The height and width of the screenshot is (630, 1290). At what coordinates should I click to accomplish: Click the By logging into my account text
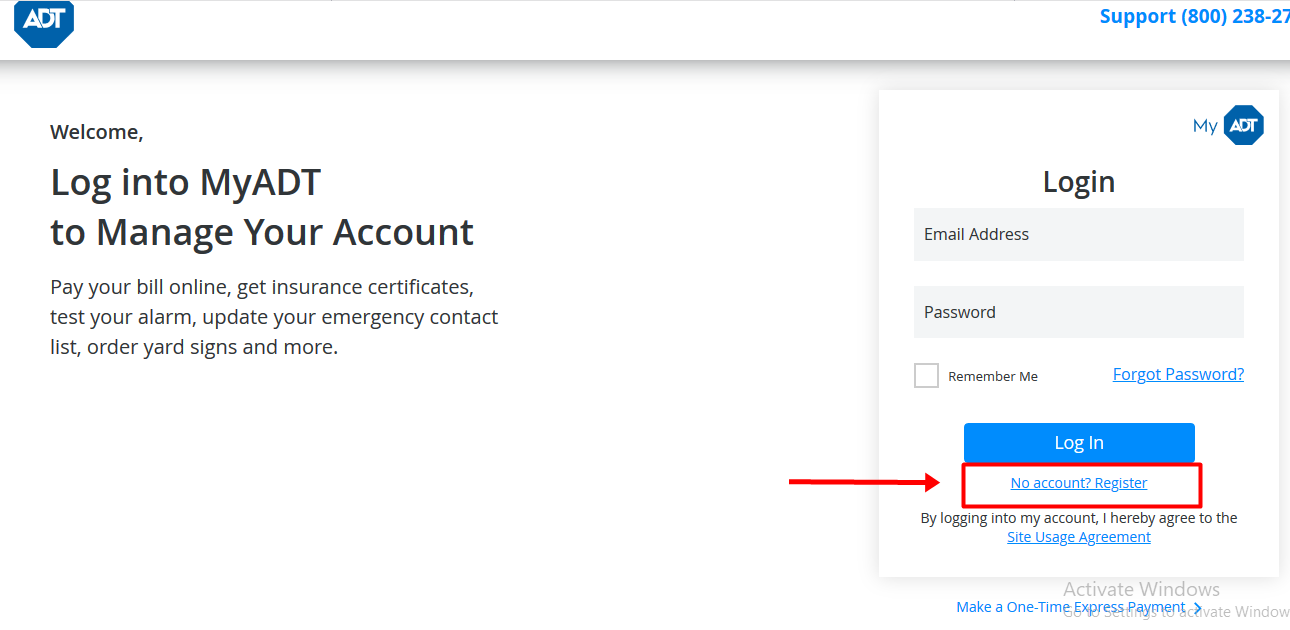tap(1079, 518)
